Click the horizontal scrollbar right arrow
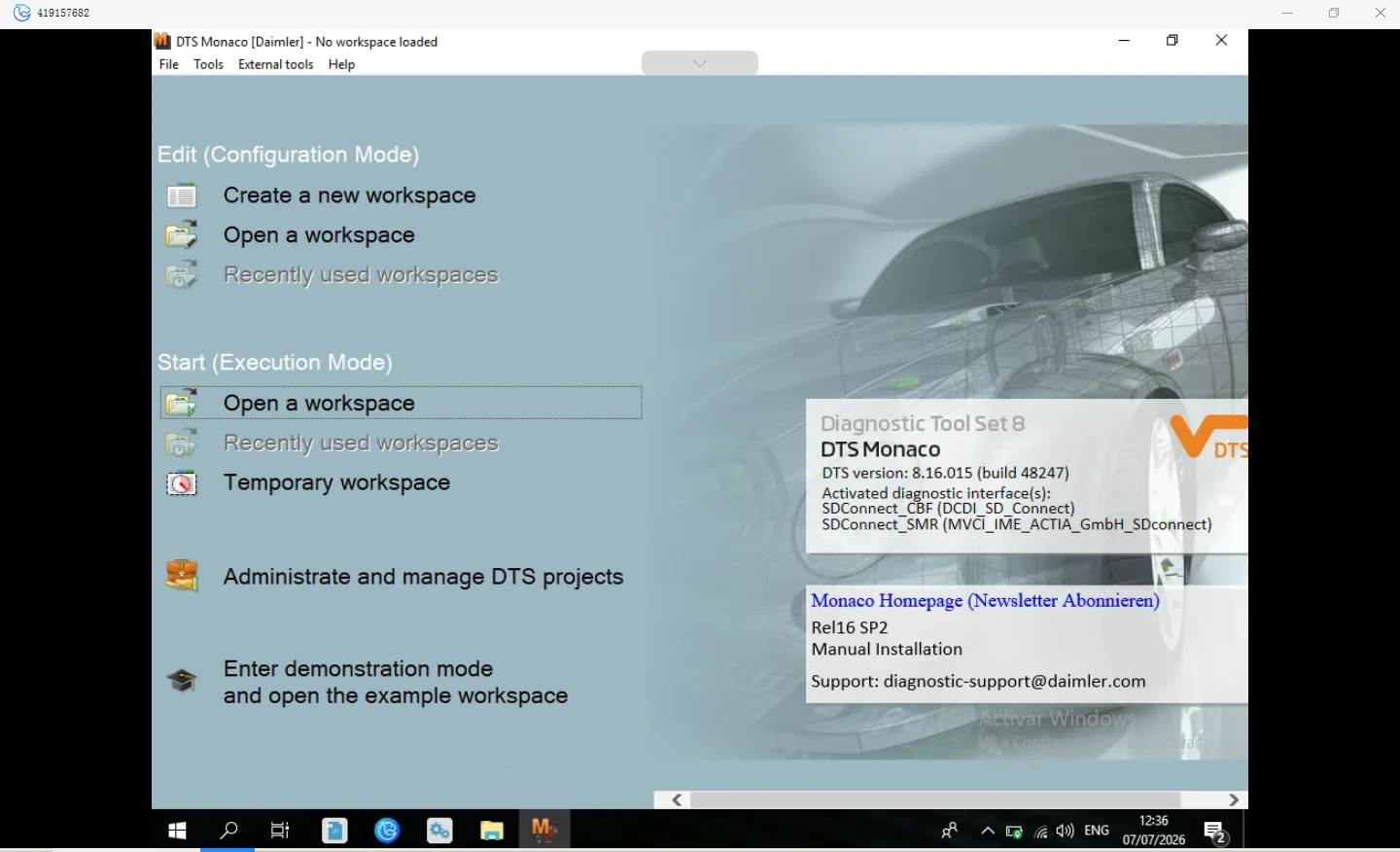This screenshot has width=1400, height=852. (1234, 799)
